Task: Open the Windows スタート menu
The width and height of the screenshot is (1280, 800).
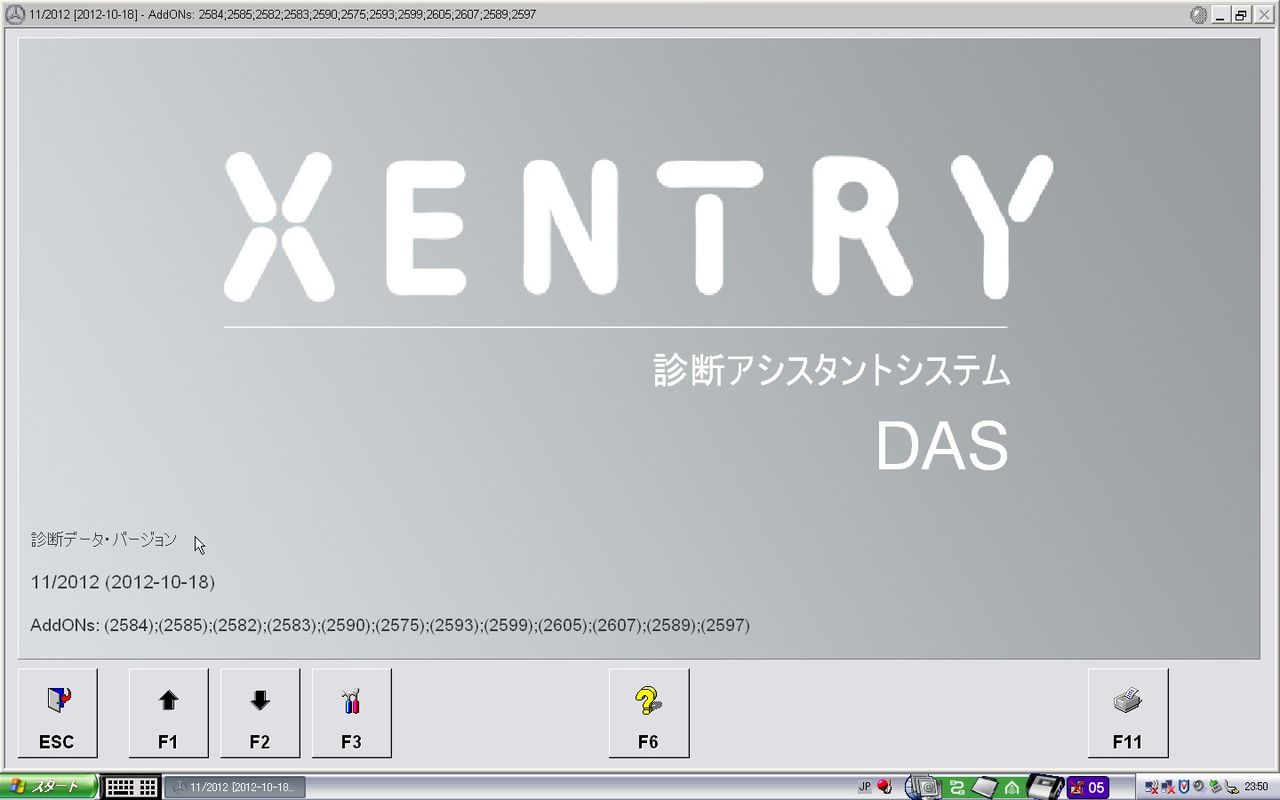Action: (x=49, y=787)
